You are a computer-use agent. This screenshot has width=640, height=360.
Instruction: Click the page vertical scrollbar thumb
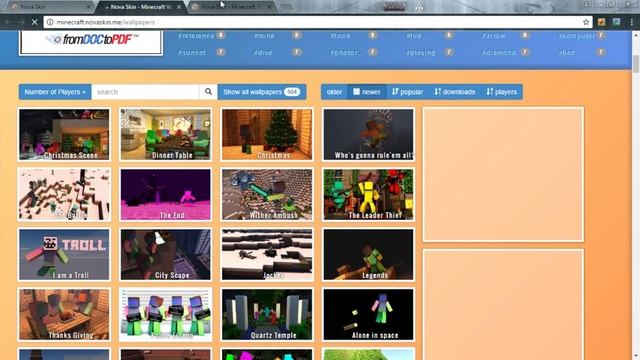click(636, 64)
